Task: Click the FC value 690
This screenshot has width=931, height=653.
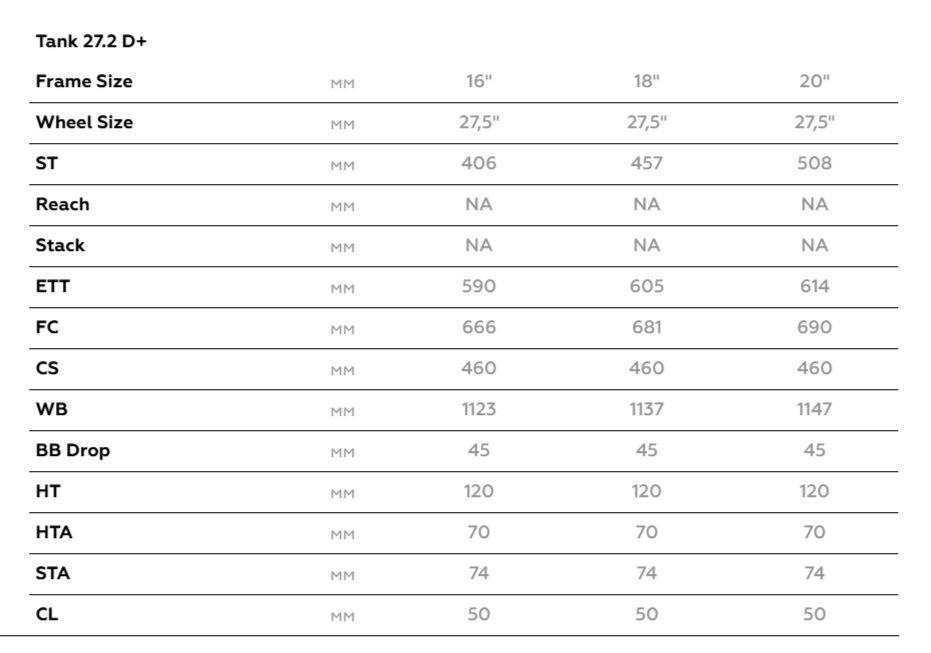Action: (x=815, y=327)
